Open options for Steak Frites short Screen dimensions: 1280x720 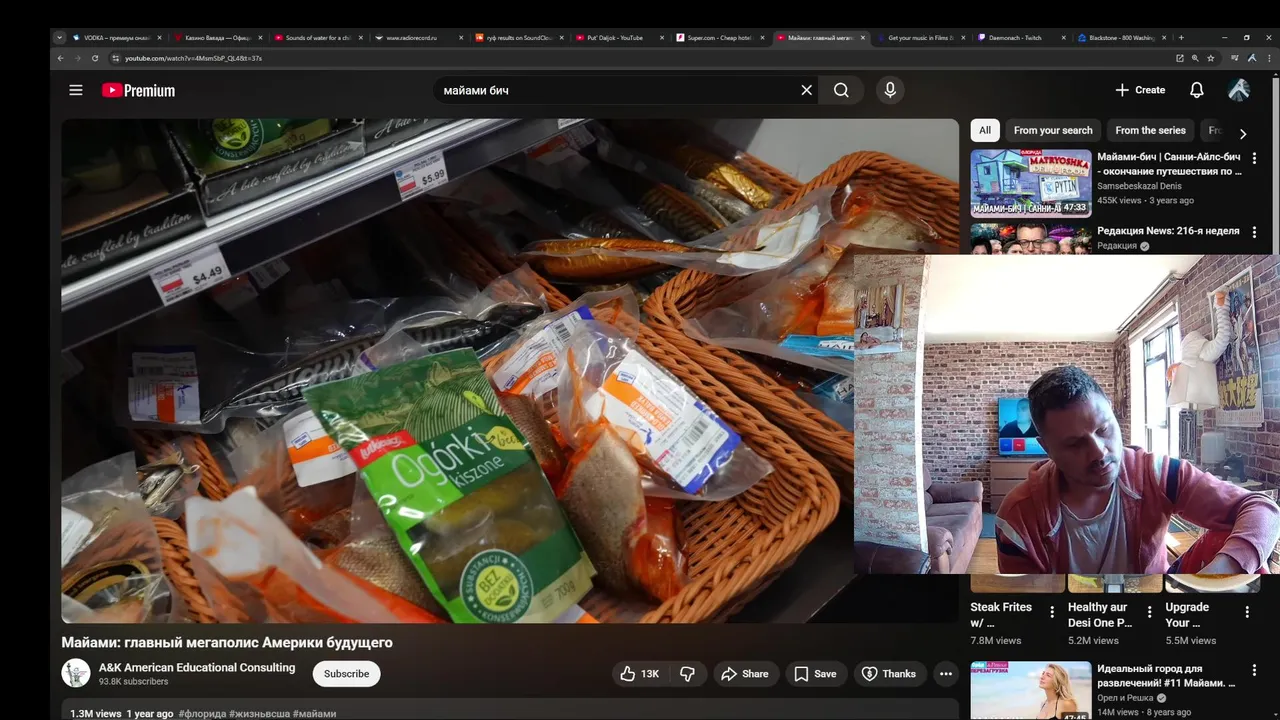pos(1052,612)
